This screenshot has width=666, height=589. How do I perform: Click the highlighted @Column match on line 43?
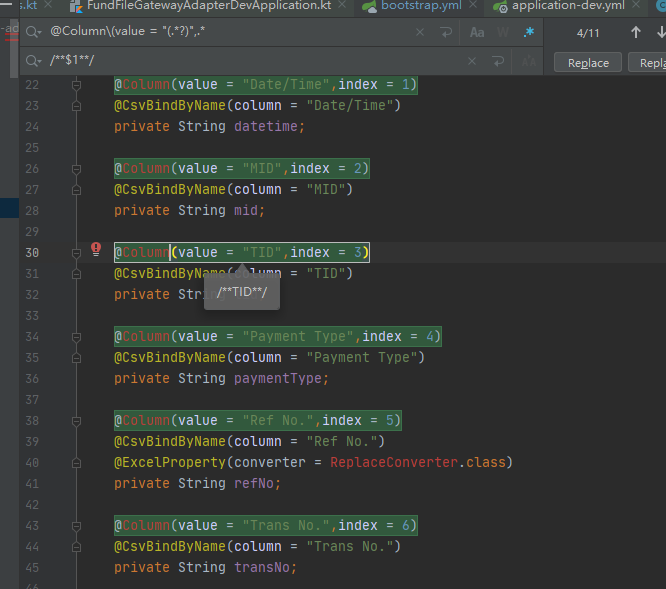[266, 525]
